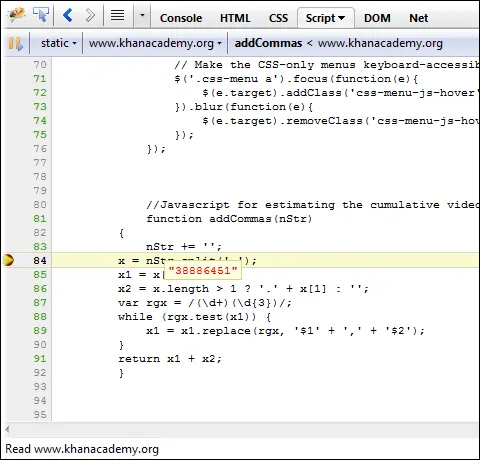Activate the inspect element pointer tool
Screen dimensions: 480x460
point(41,15)
